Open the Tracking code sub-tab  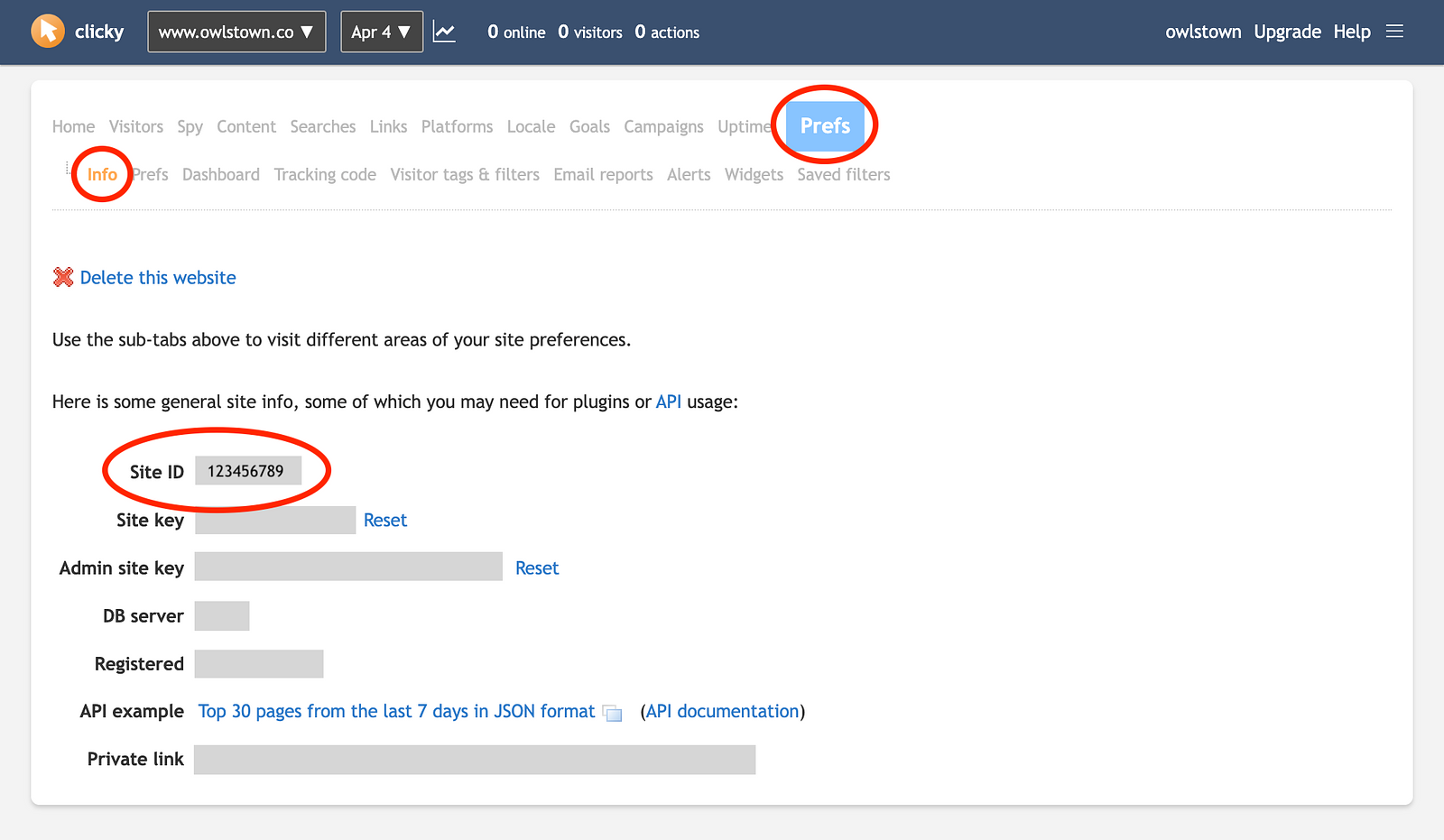[x=325, y=174]
